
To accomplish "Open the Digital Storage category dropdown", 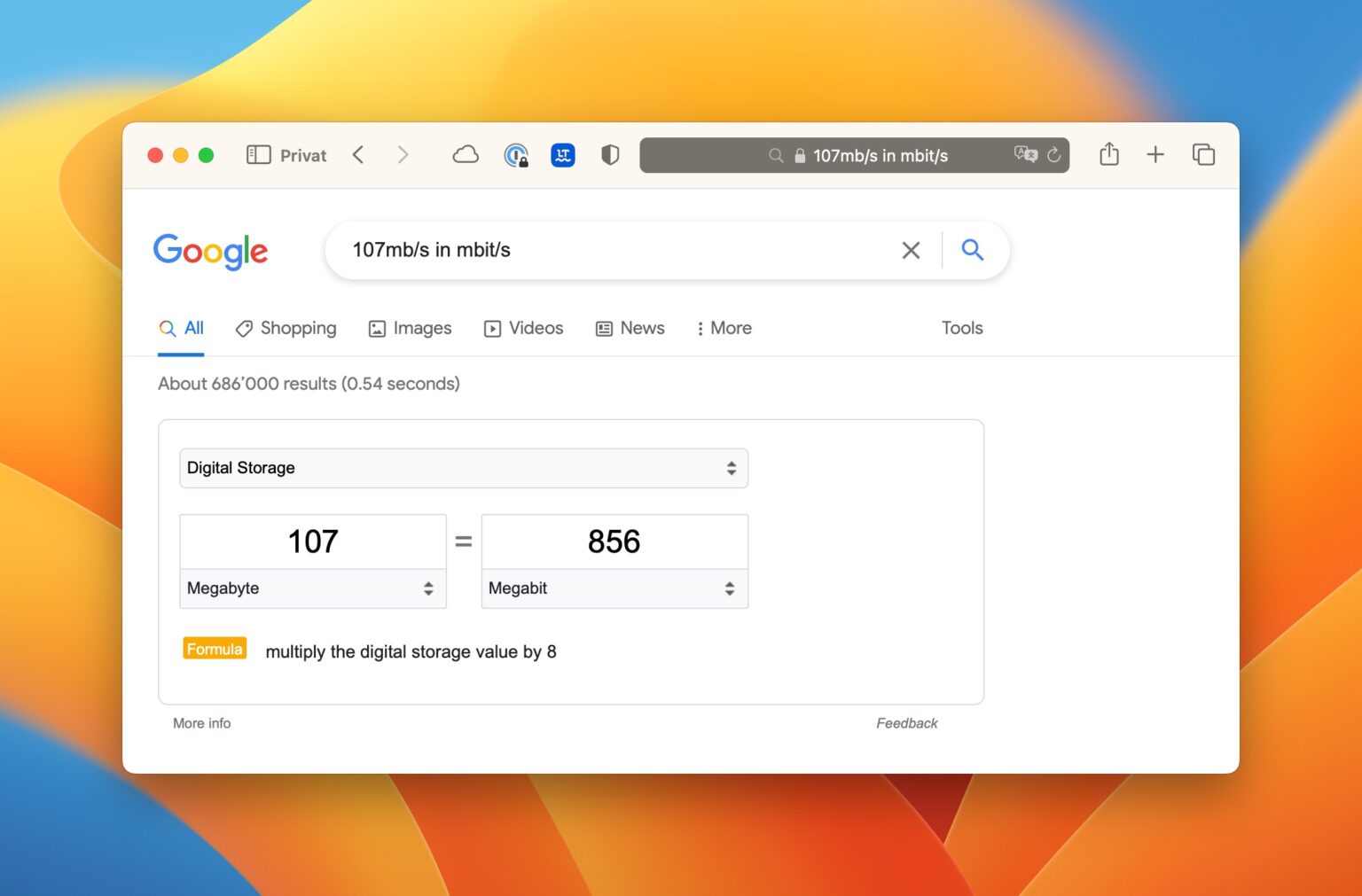I will point(463,468).
